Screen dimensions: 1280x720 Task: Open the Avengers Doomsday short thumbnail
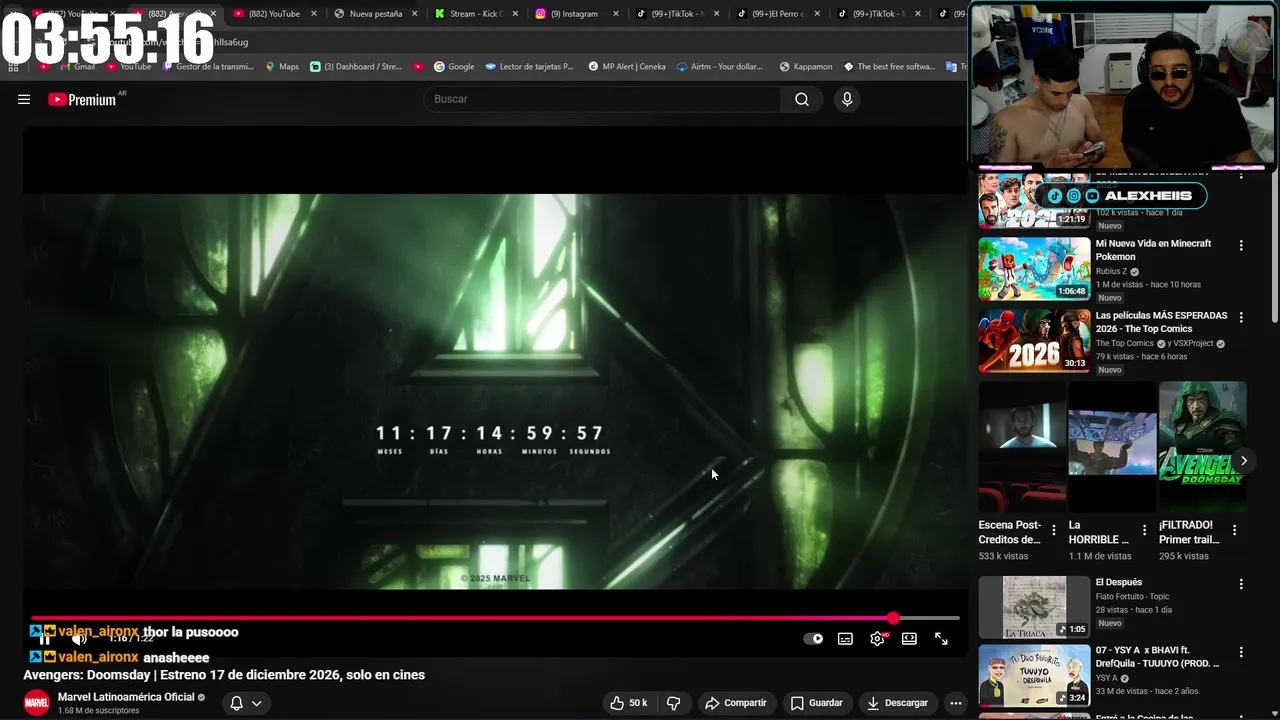click(x=1202, y=446)
